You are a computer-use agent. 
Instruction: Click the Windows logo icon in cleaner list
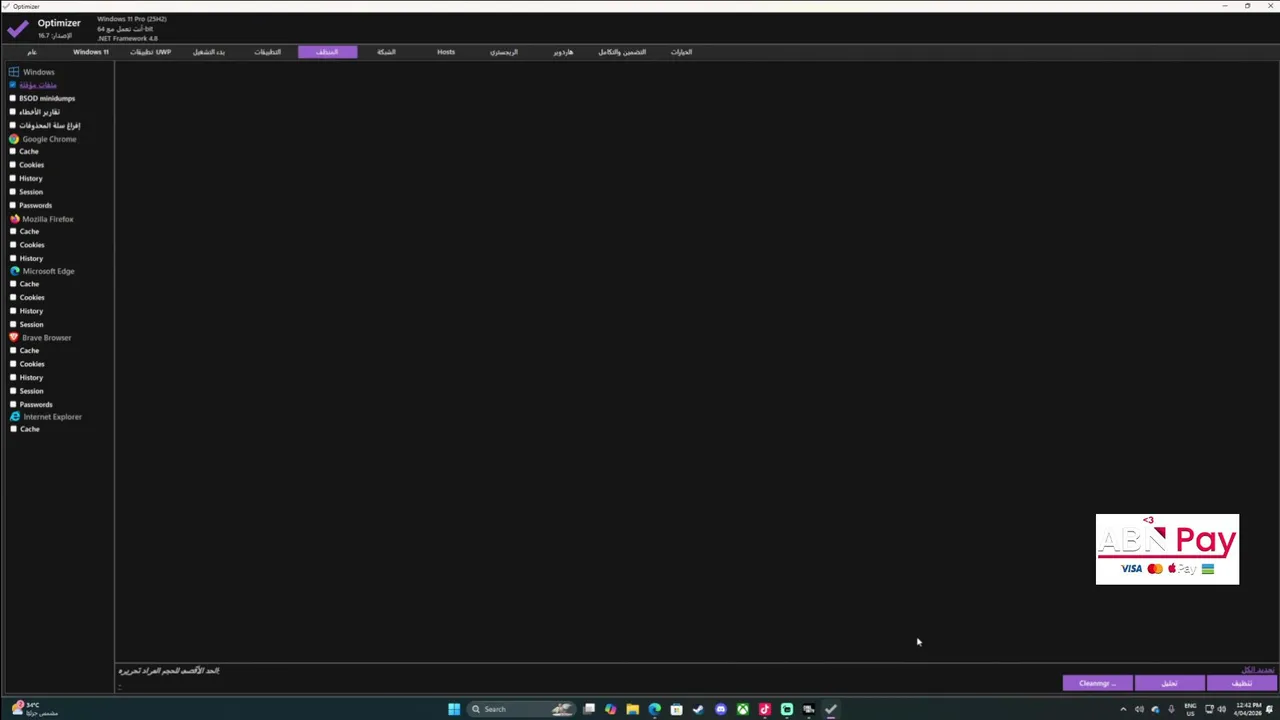coord(14,72)
